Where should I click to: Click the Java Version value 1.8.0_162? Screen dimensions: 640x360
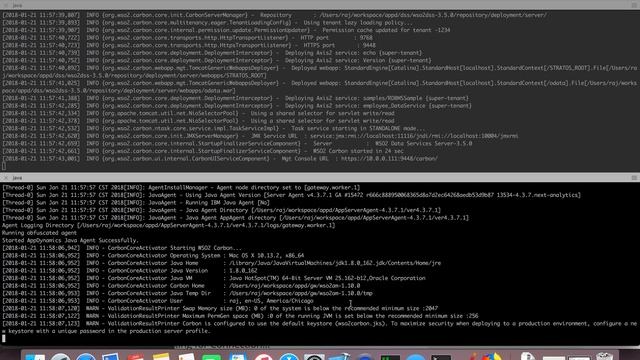tap(243, 271)
